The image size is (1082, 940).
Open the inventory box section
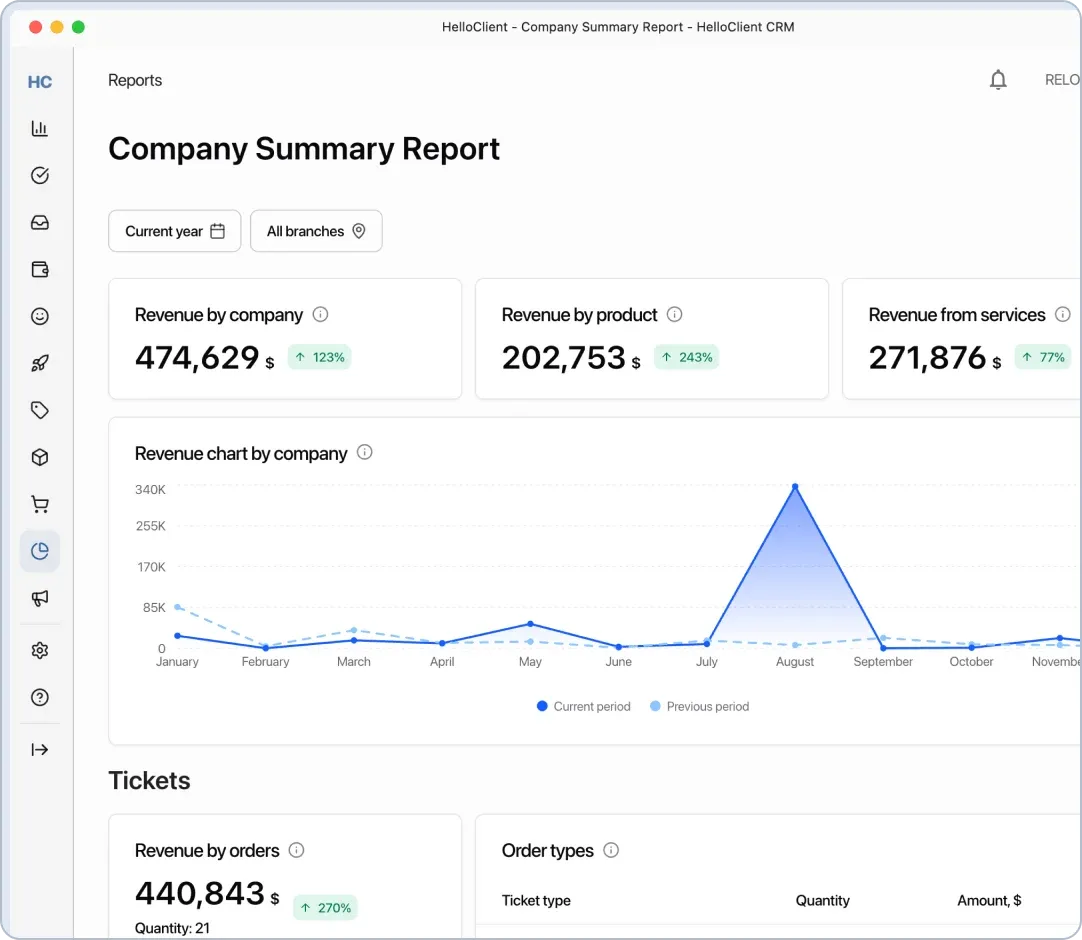pos(40,457)
